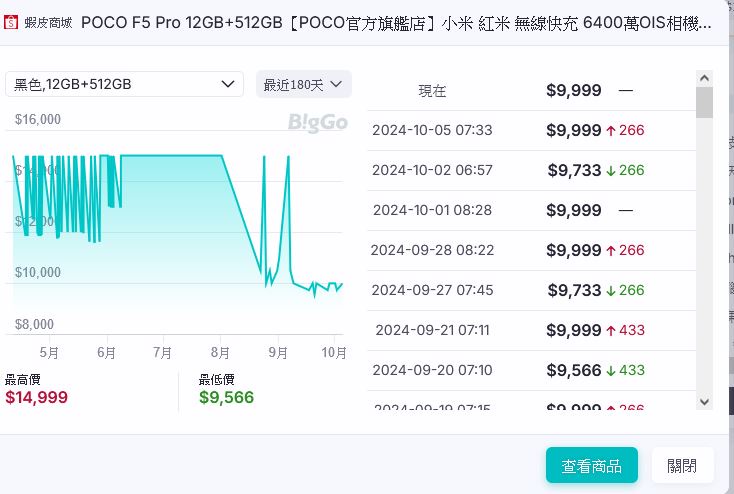Click the price history scrollbar thumb
Viewport: 734px width, 494px height.
tap(704, 102)
